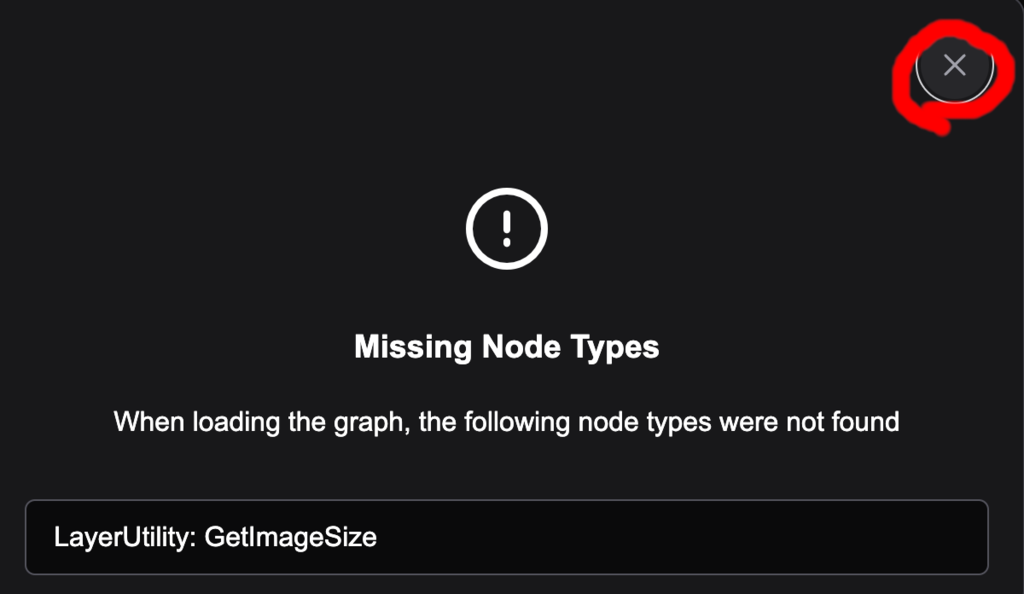
Task: Click the X icon inside the red circle
Action: pos(955,65)
